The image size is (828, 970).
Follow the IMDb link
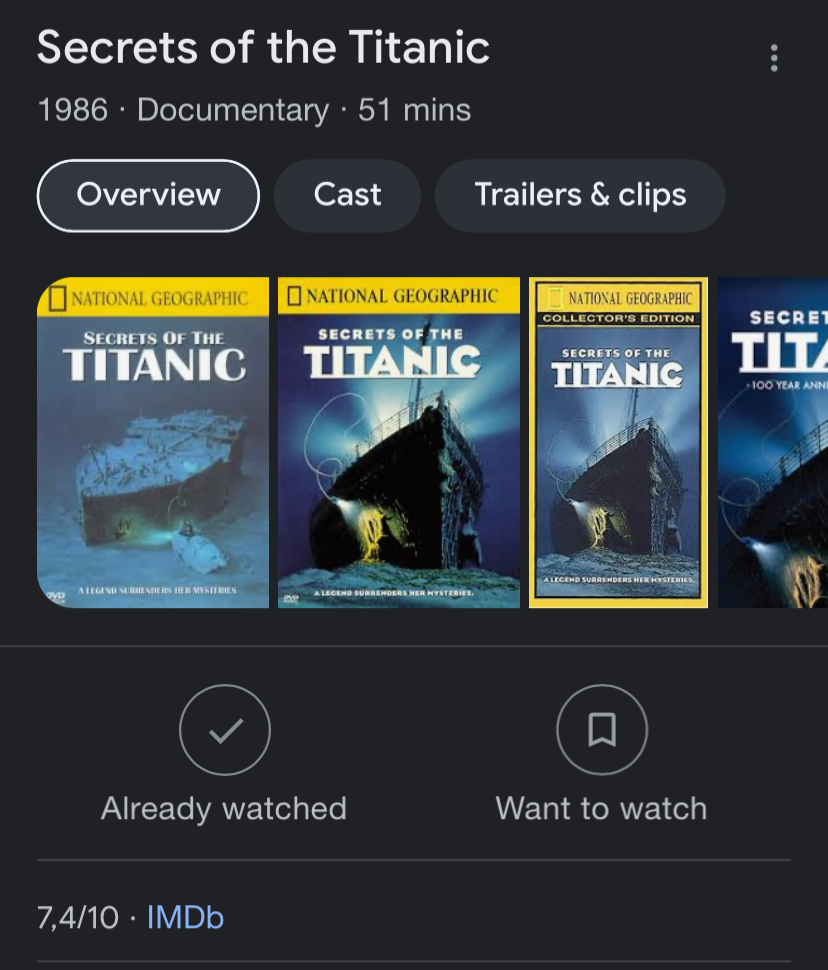[185, 917]
